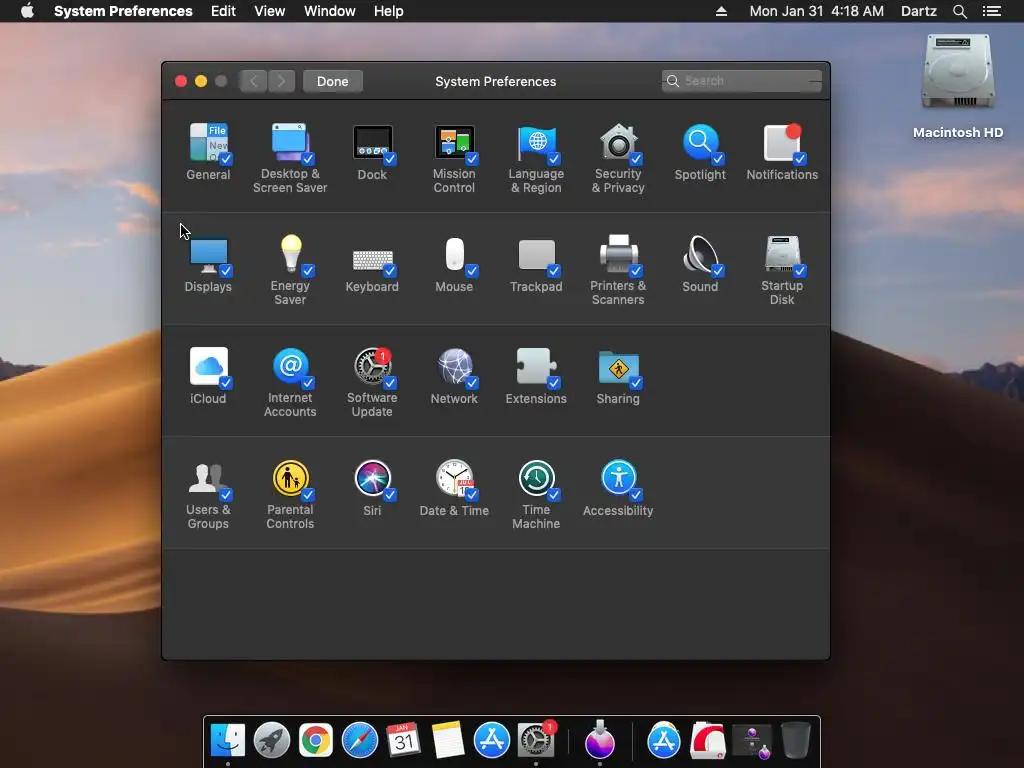
Task: Go back with the toolbar back arrow
Action: tap(253, 81)
